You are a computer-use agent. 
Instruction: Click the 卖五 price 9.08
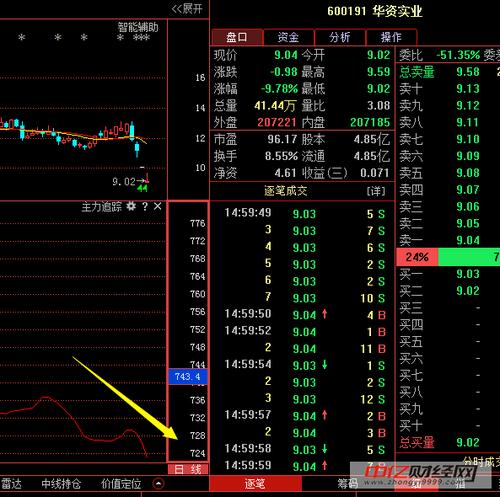[468, 173]
